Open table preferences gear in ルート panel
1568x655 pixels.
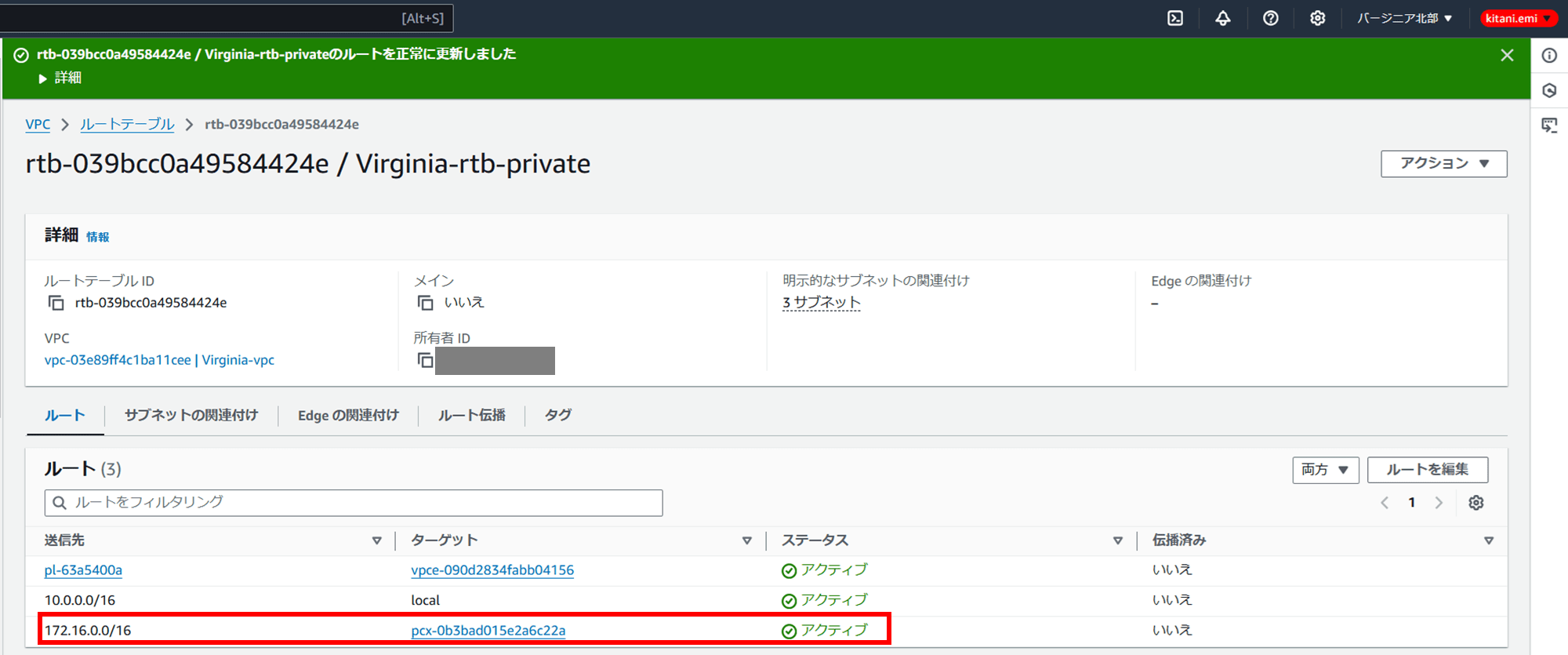point(1476,503)
